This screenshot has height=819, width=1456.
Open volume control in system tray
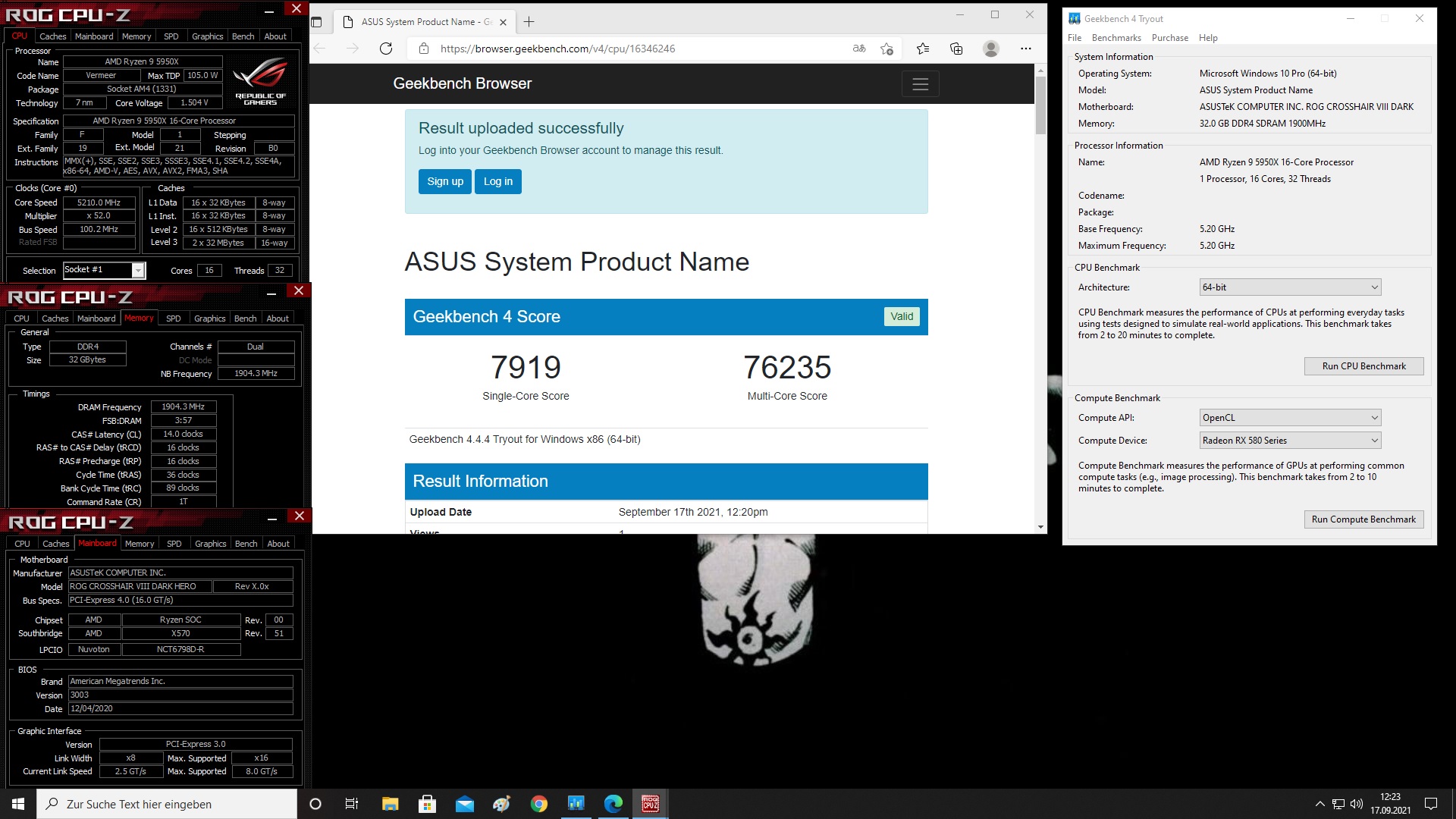1357,804
